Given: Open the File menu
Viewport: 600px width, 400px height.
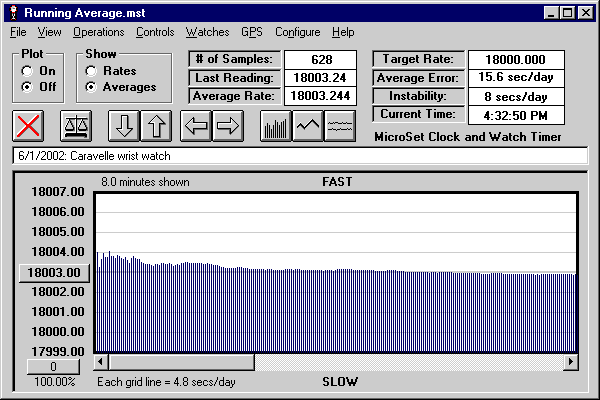Looking at the screenshot, I should pos(18,32).
